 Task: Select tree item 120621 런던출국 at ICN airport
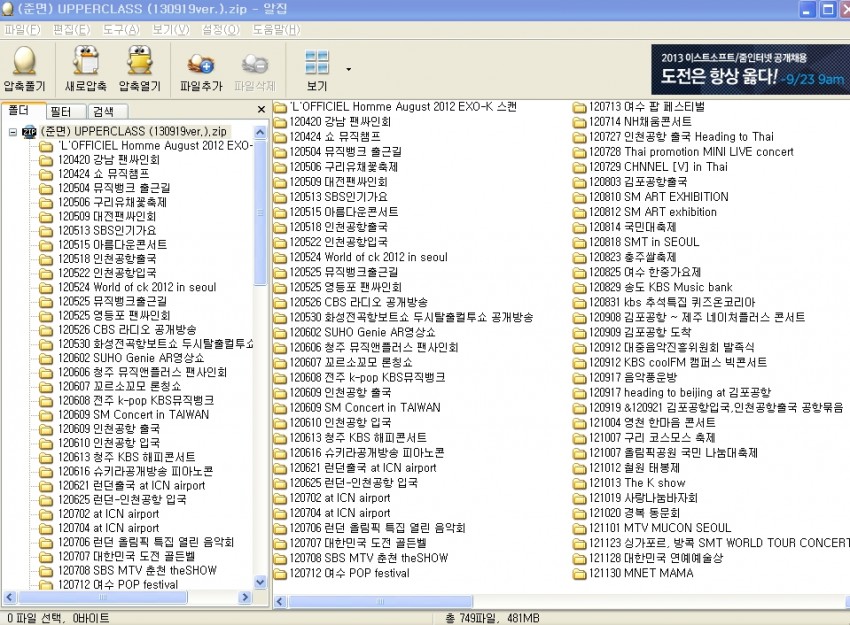[x=131, y=486]
